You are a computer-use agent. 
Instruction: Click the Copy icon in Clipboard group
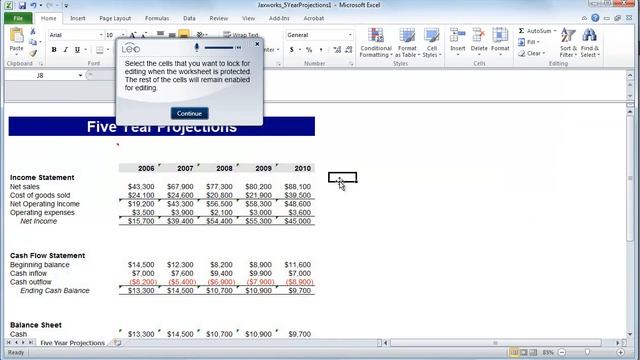[33, 42]
